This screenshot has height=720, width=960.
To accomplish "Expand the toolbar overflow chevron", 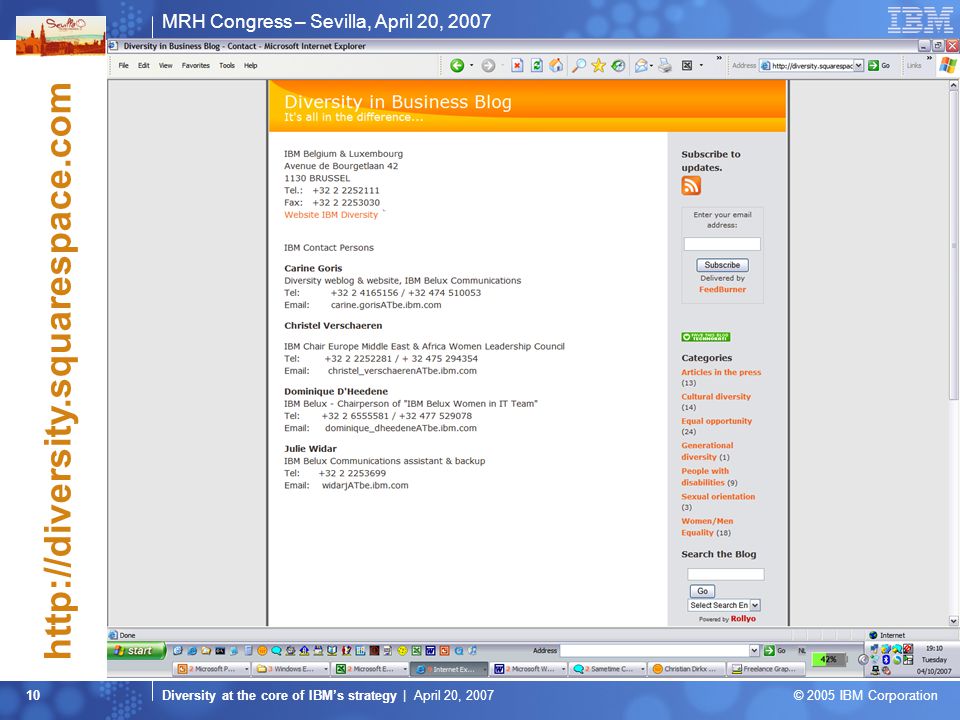I will (719, 59).
